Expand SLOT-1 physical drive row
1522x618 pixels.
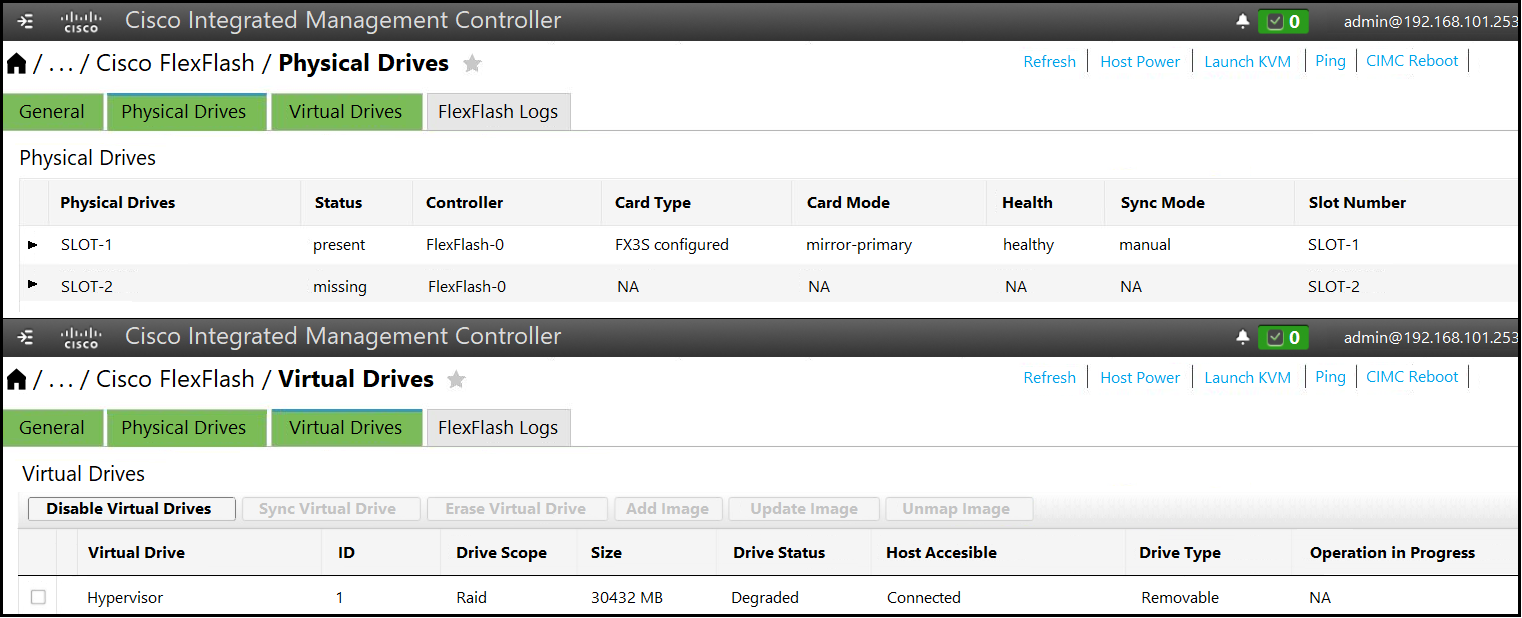(33, 244)
